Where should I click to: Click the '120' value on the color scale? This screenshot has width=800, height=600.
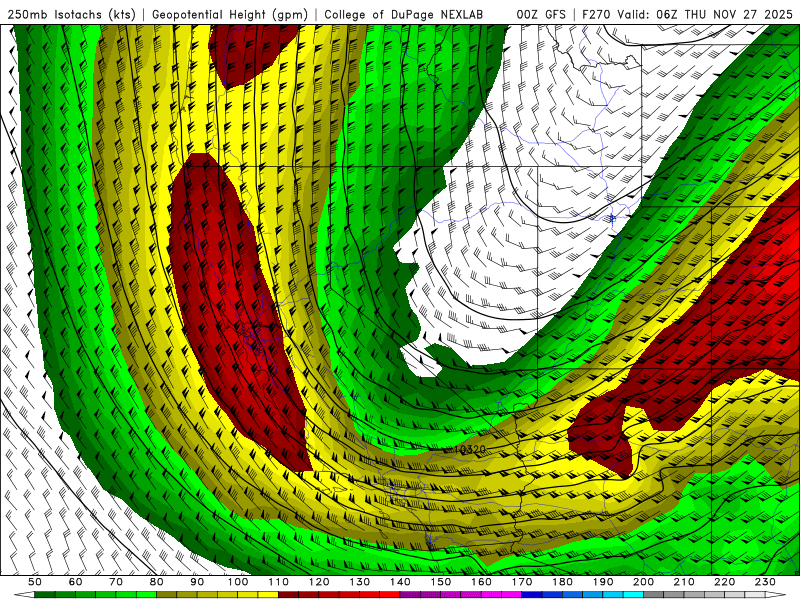(x=319, y=581)
